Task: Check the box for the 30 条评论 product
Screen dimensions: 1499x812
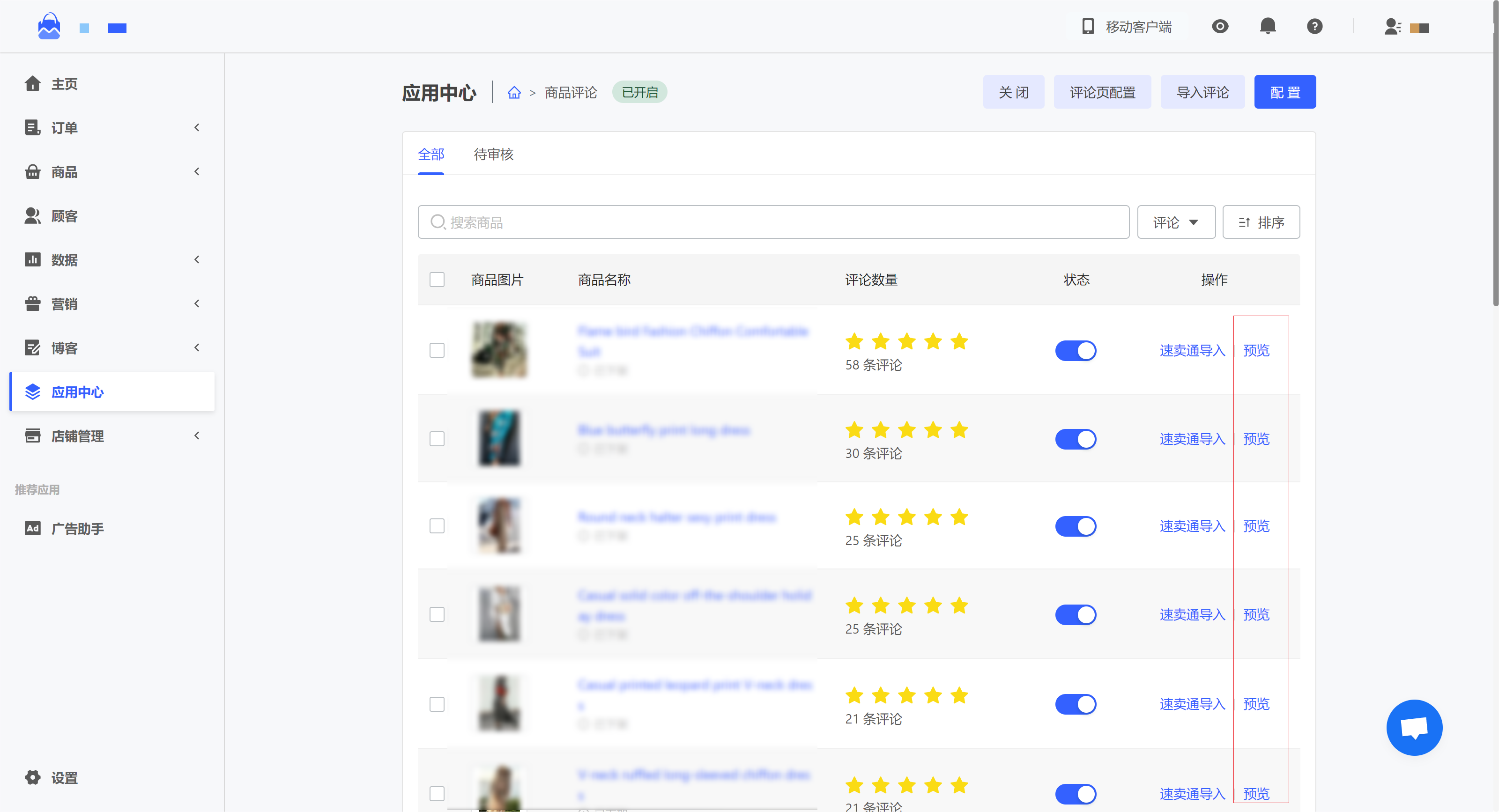Action: (437, 439)
